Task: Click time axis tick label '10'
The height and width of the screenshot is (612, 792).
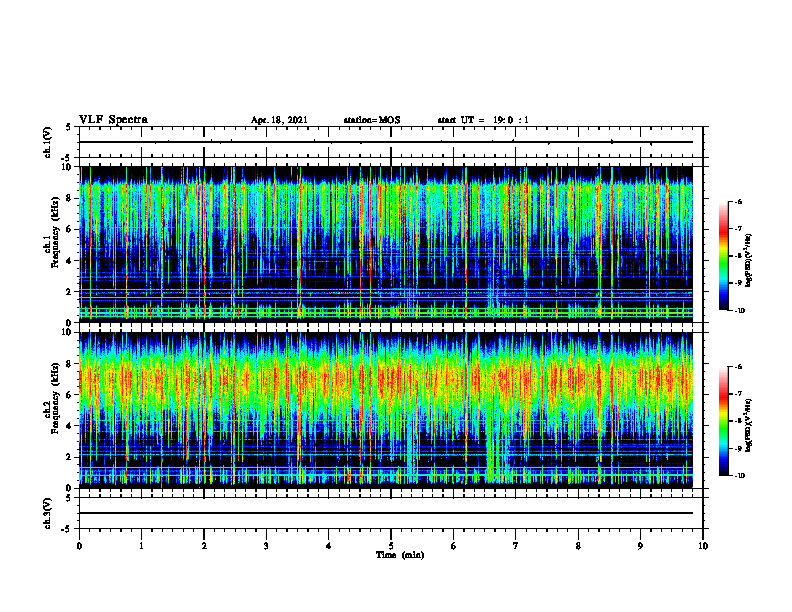Action: pos(703,546)
